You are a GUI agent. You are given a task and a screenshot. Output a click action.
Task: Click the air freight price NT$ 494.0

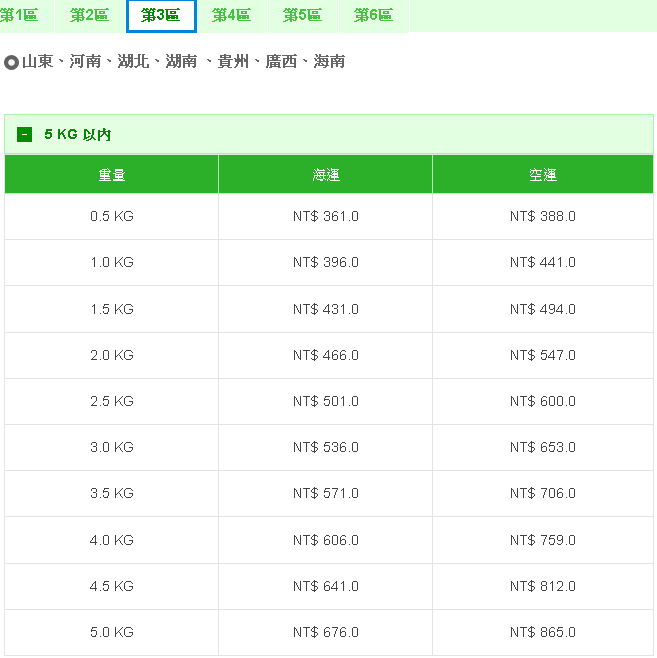[542, 309]
